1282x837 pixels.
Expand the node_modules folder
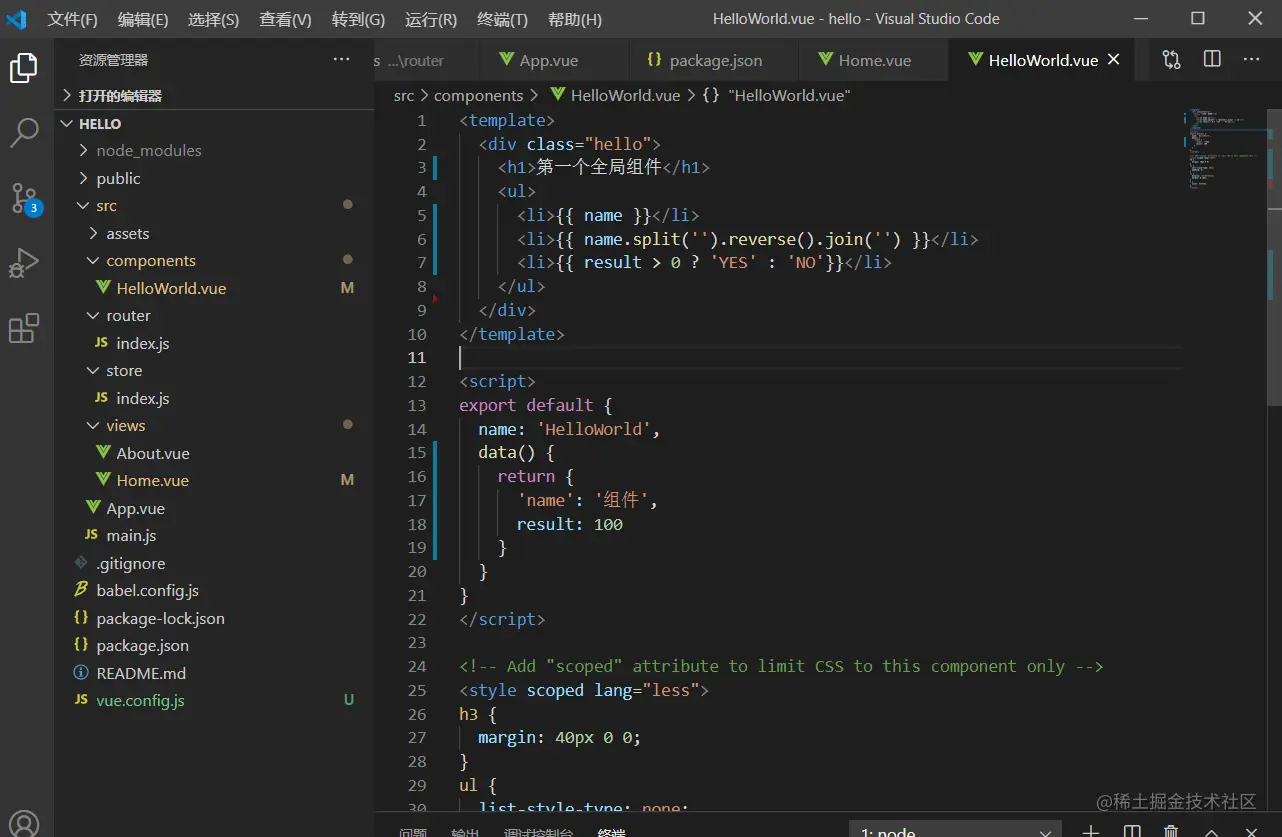point(148,151)
